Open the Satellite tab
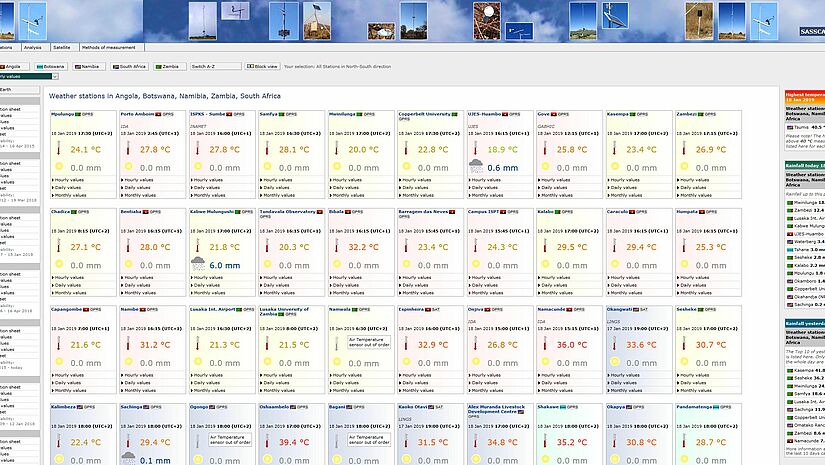The image size is (825, 465). coord(62,47)
